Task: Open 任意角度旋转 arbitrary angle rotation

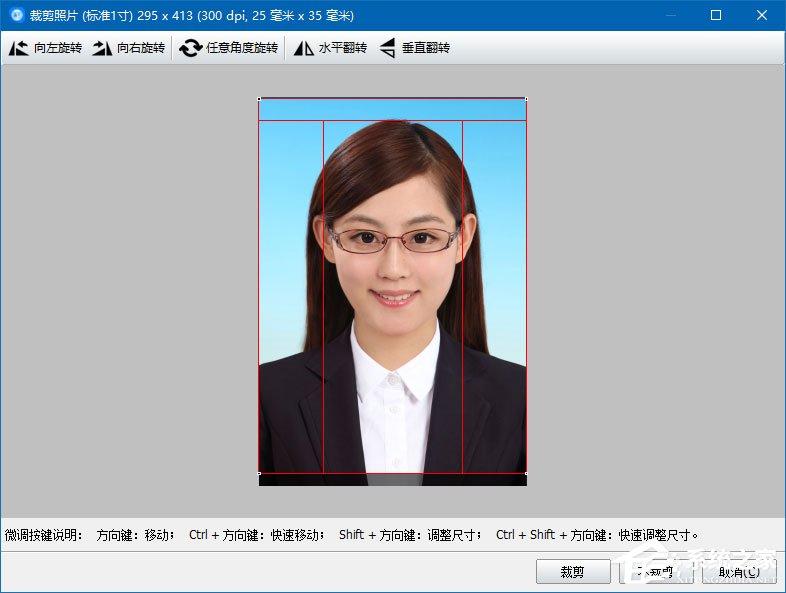Action: pos(229,48)
